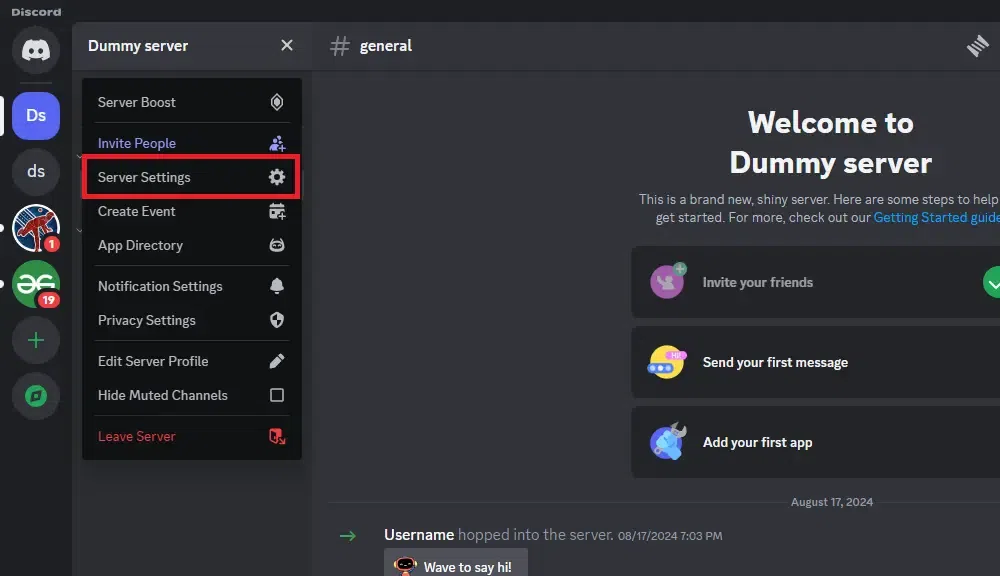The width and height of the screenshot is (1000, 576).
Task: Open Discord home via the Discord logo icon
Action: [35, 50]
